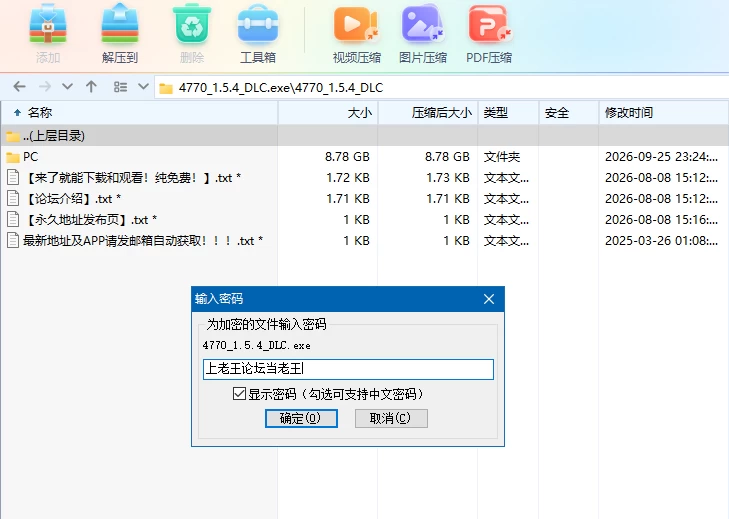Screen dimensions: 729x519
Task: Select the ..(上层目录) parent row
Action: click(364, 135)
